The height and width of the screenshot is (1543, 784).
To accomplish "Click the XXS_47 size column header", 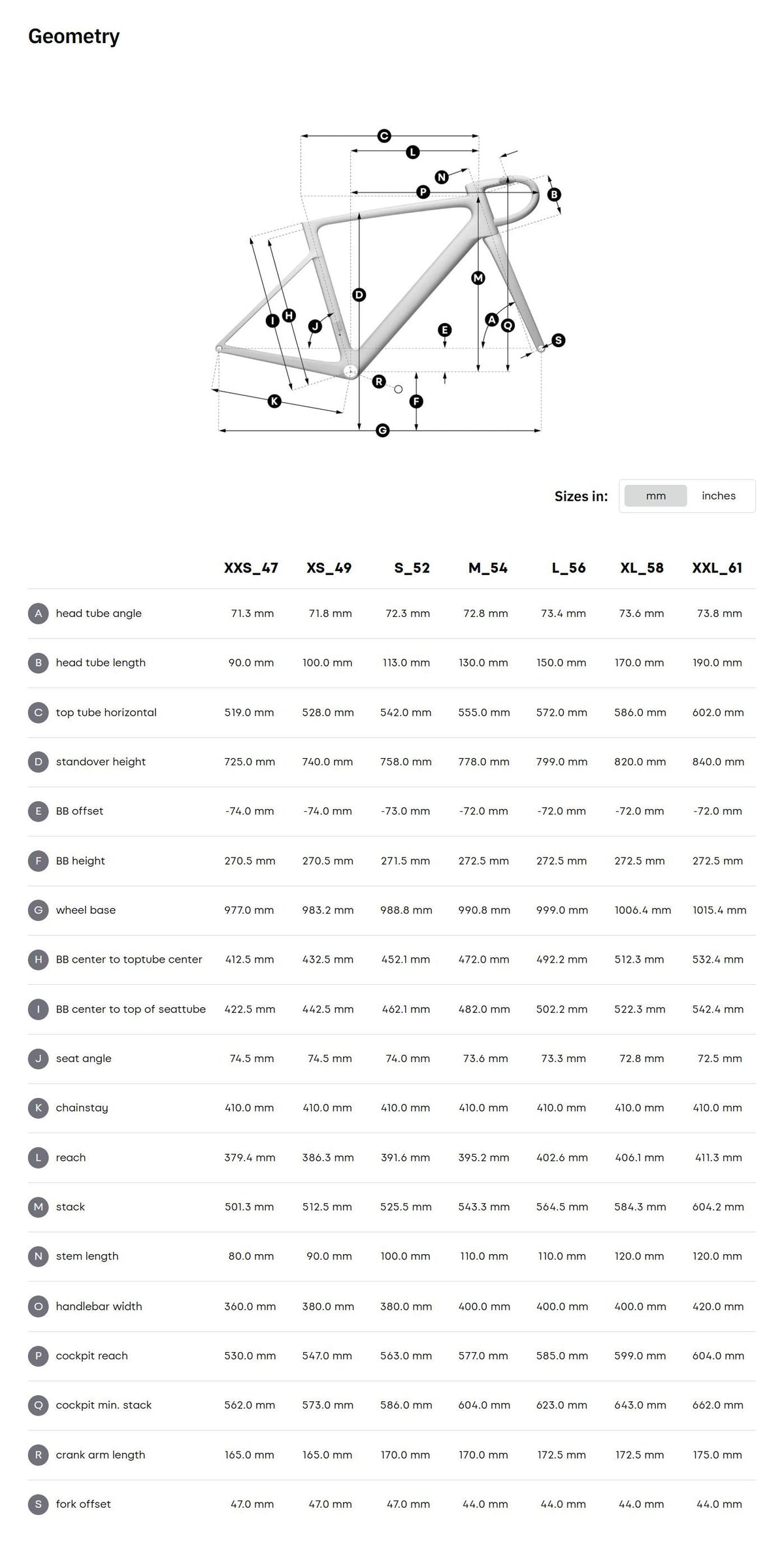I will (x=251, y=568).
